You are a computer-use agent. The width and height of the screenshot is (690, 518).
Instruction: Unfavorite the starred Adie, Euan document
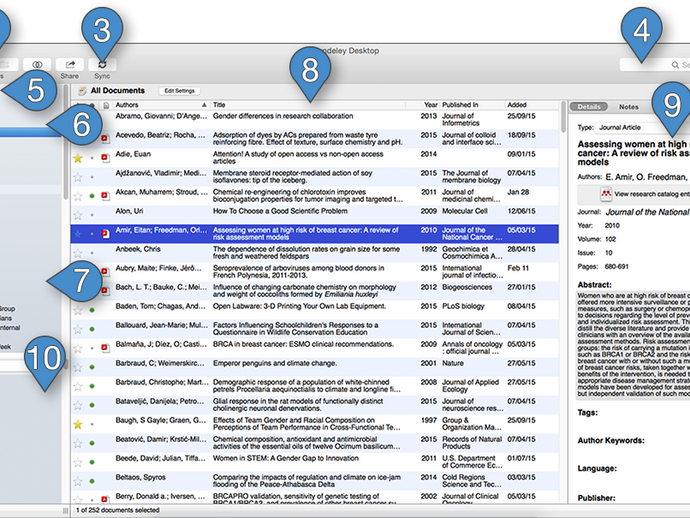point(78,158)
